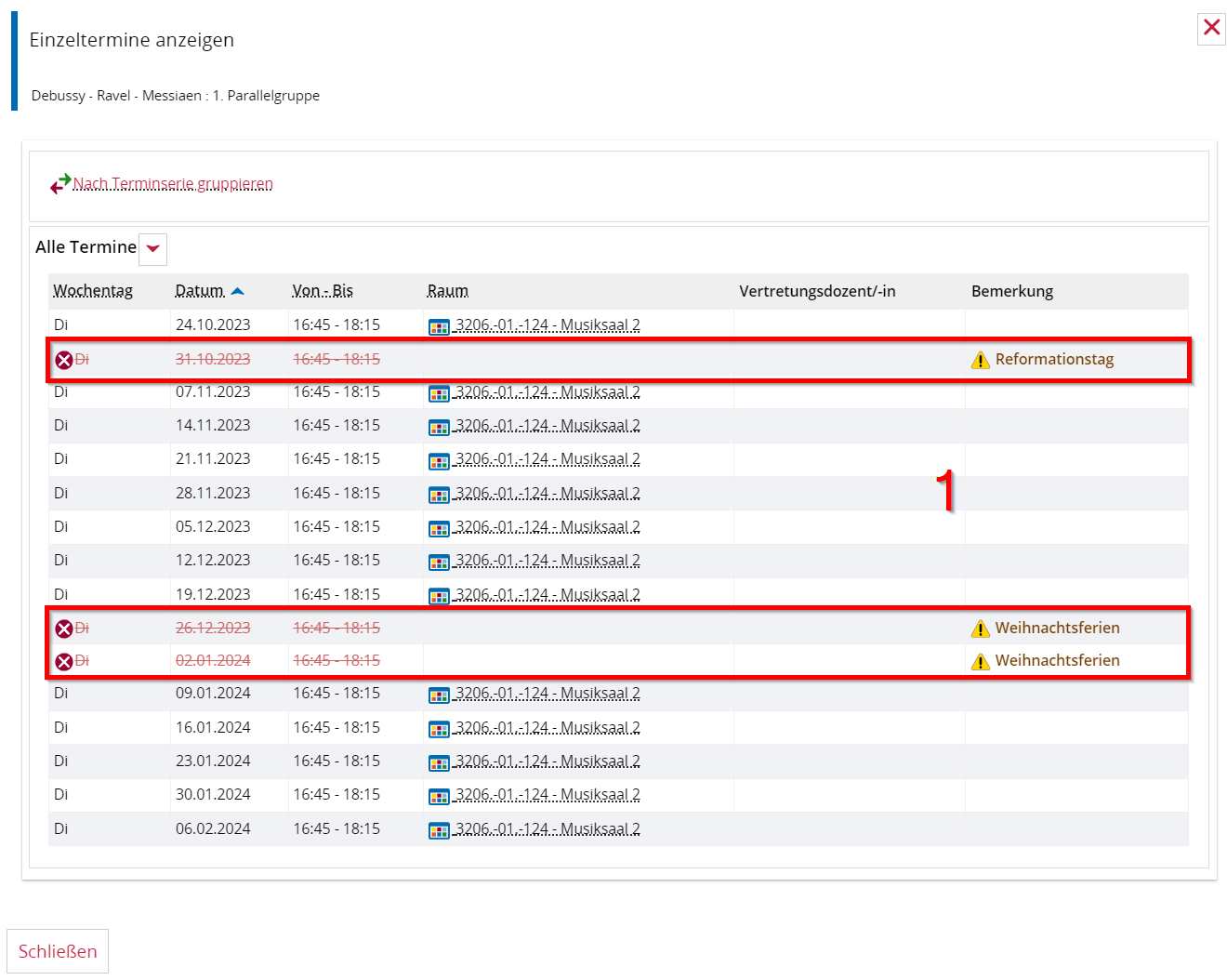The height and width of the screenshot is (980, 1227).
Task: Click the struck-through date 31.10.2023
Action: 213,360
